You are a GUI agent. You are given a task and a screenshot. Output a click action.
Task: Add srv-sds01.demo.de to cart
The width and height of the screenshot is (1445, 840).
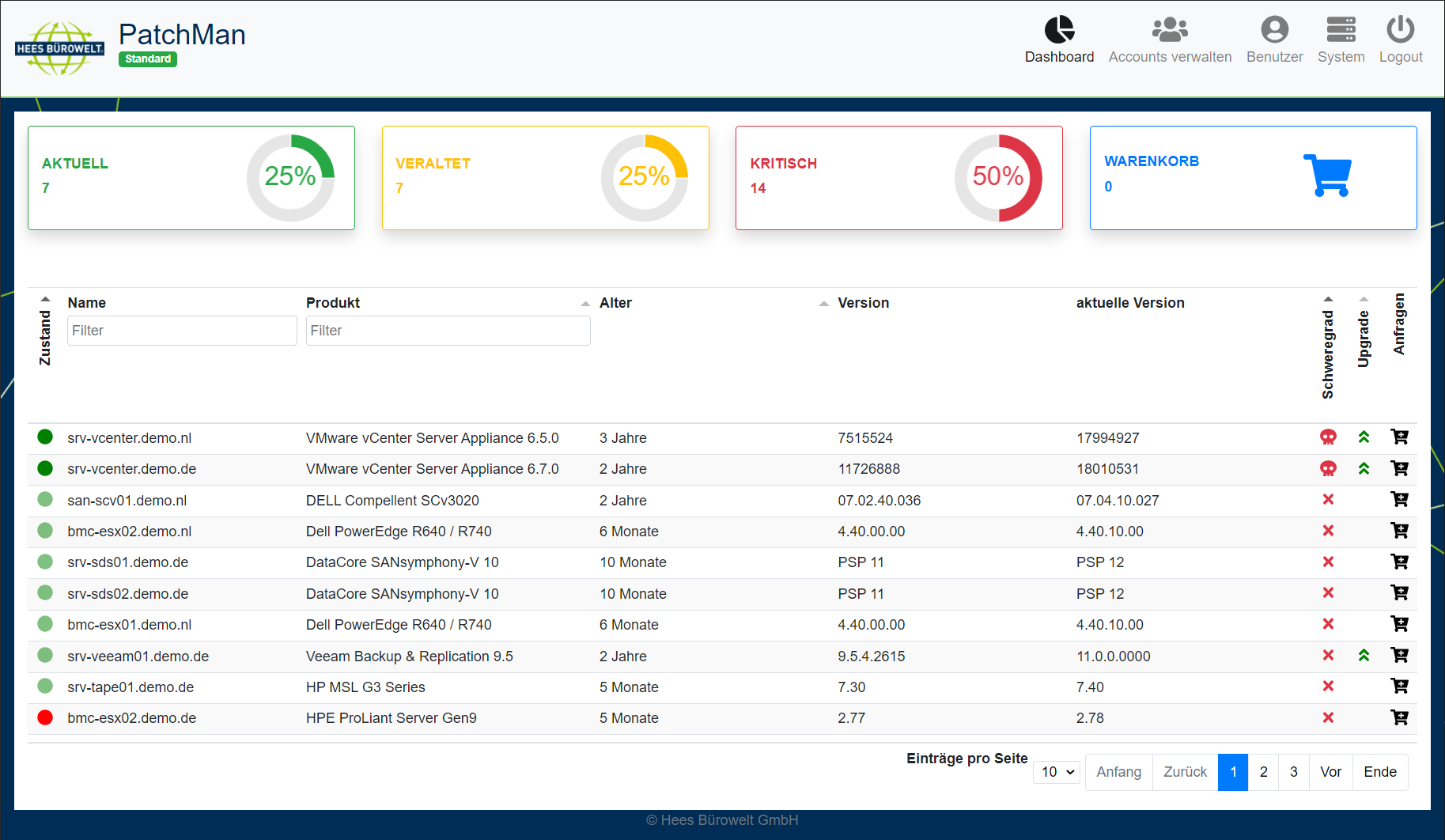(1399, 562)
